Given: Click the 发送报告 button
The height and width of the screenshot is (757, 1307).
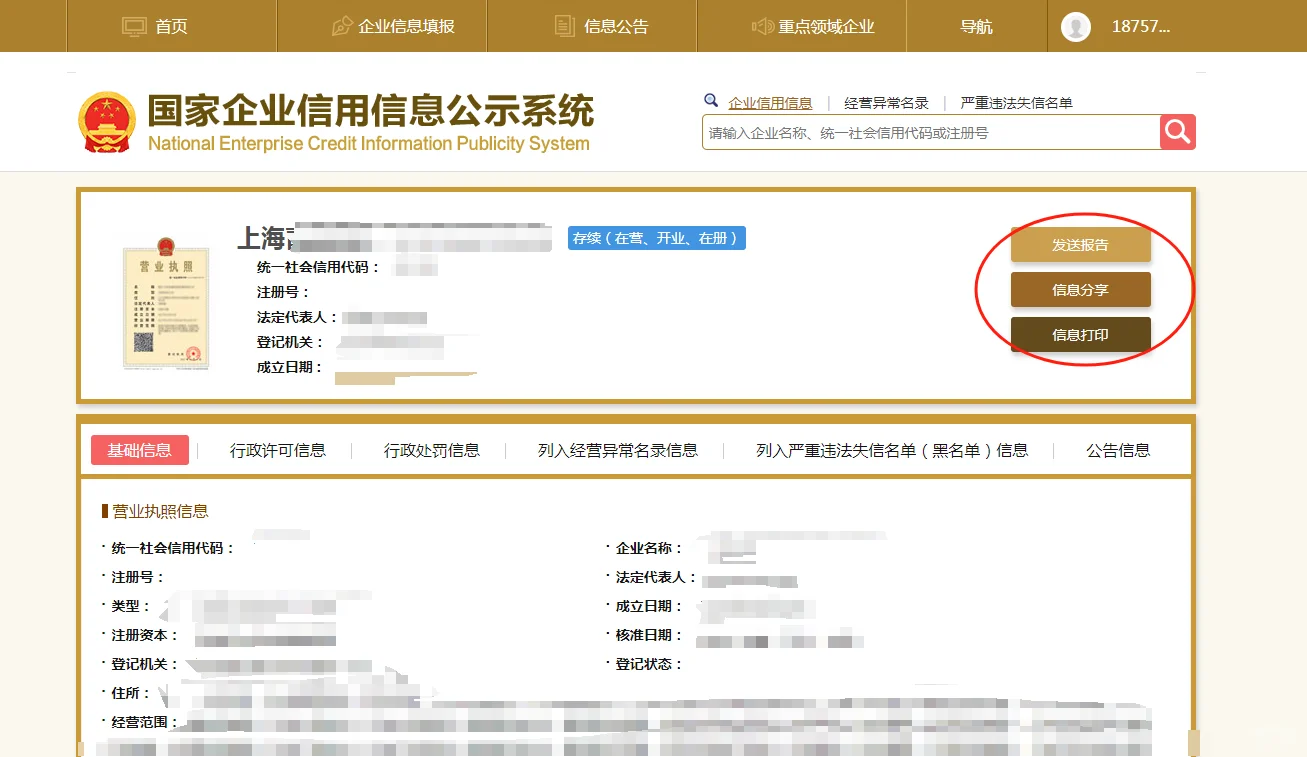Looking at the screenshot, I should pyautogui.click(x=1081, y=244).
